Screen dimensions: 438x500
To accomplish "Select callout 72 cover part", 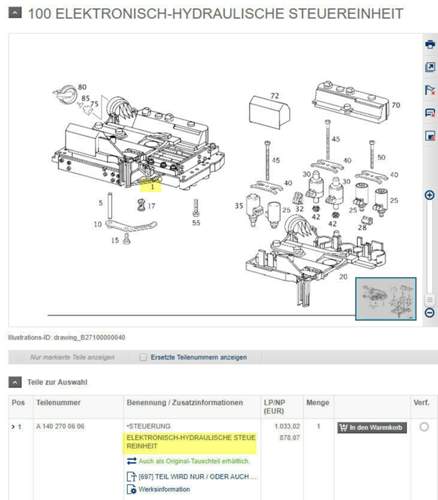I will 274,96.
